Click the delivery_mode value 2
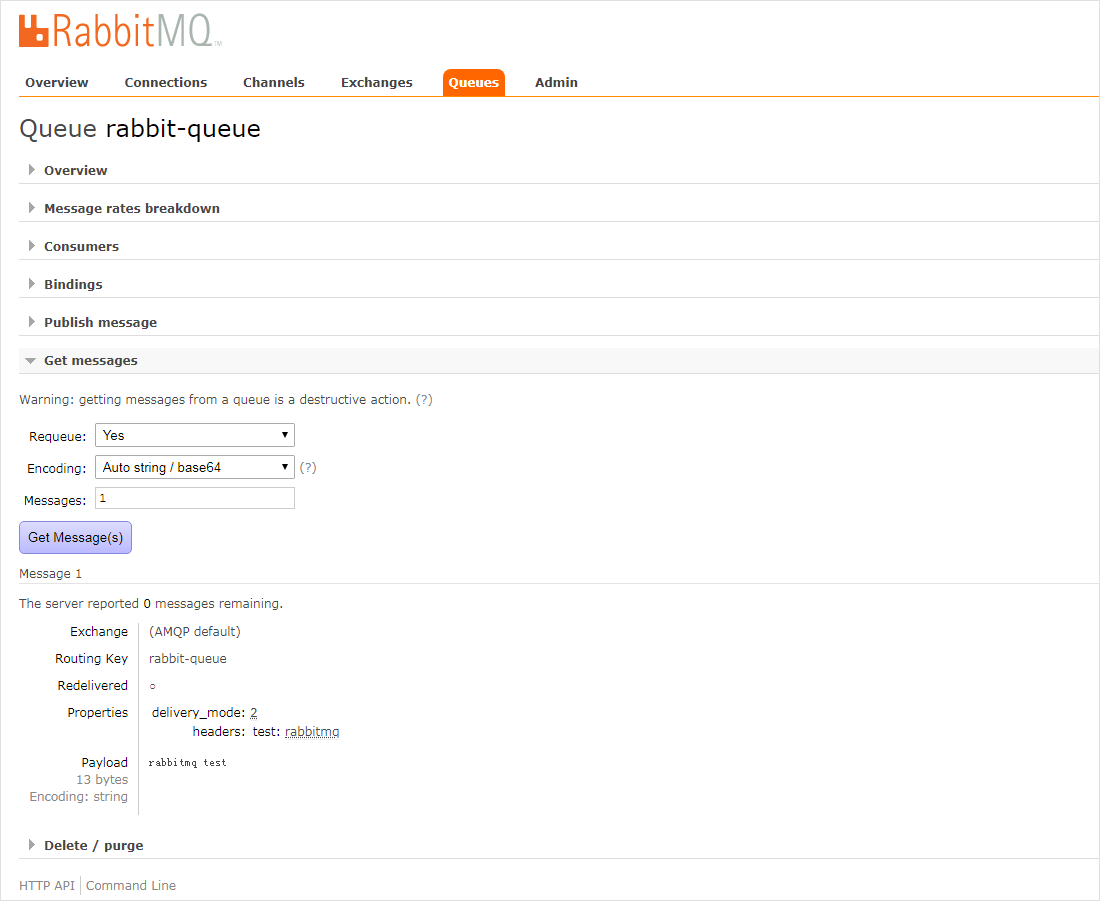 (x=253, y=713)
